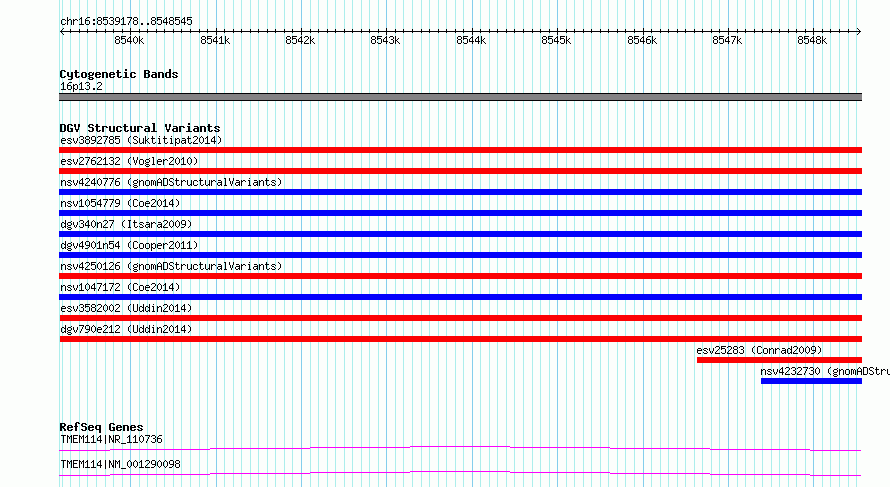Click the red bar under esv3892785
This screenshot has width=890, height=487.
tap(460, 150)
